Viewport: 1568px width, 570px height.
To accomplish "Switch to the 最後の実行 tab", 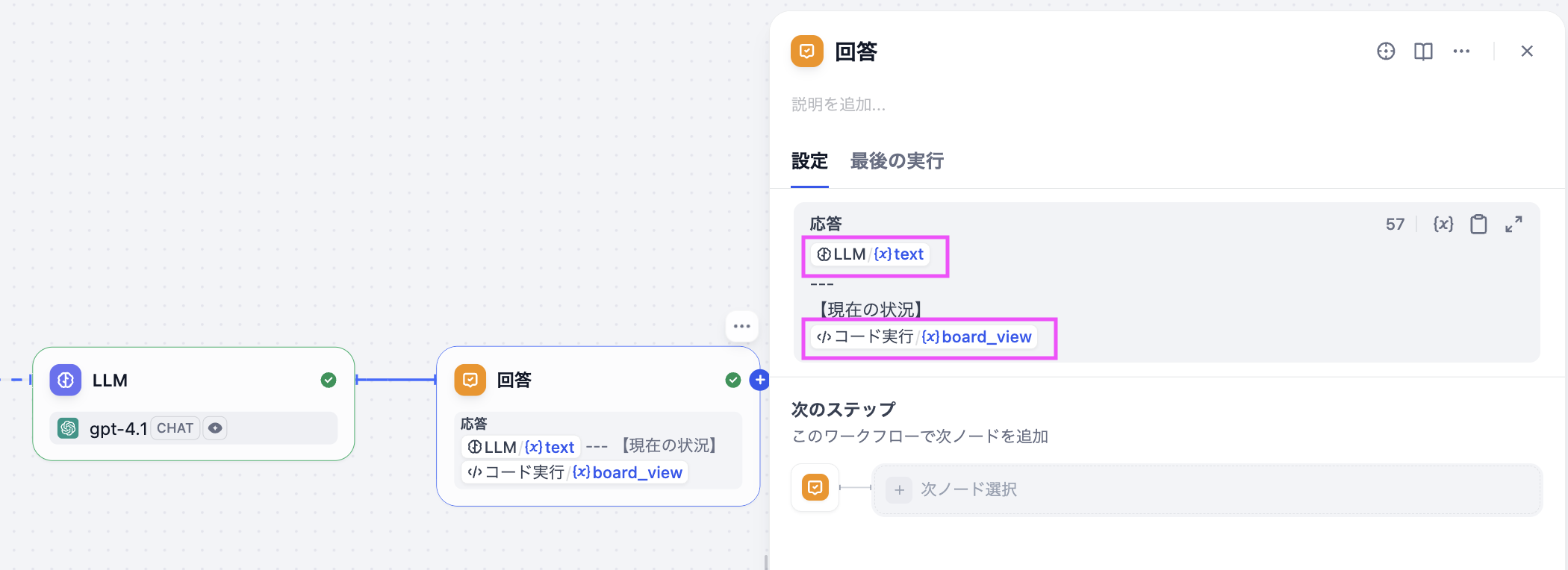I will tap(897, 161).
